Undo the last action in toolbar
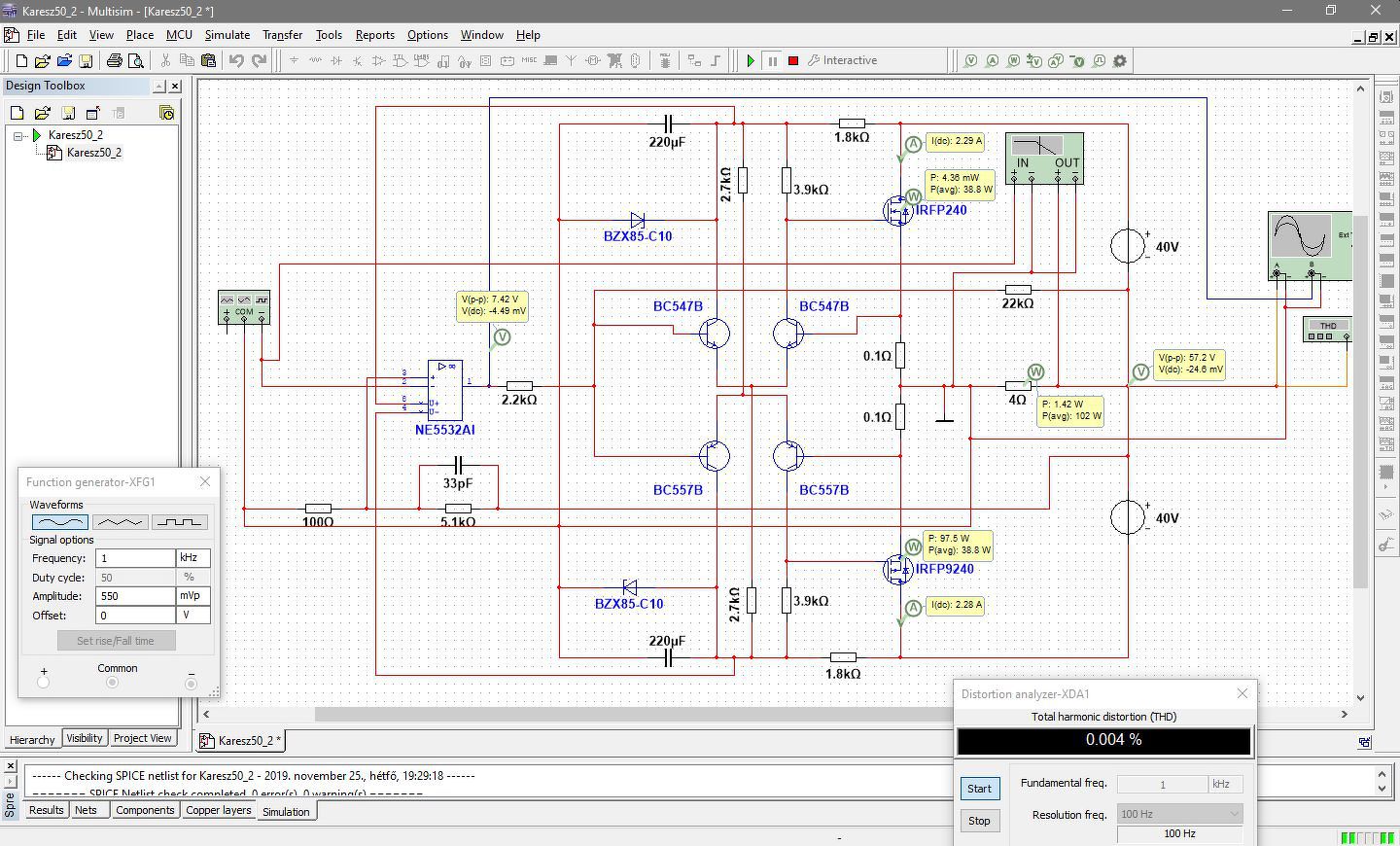1400x846 pixels. (236, 60)
